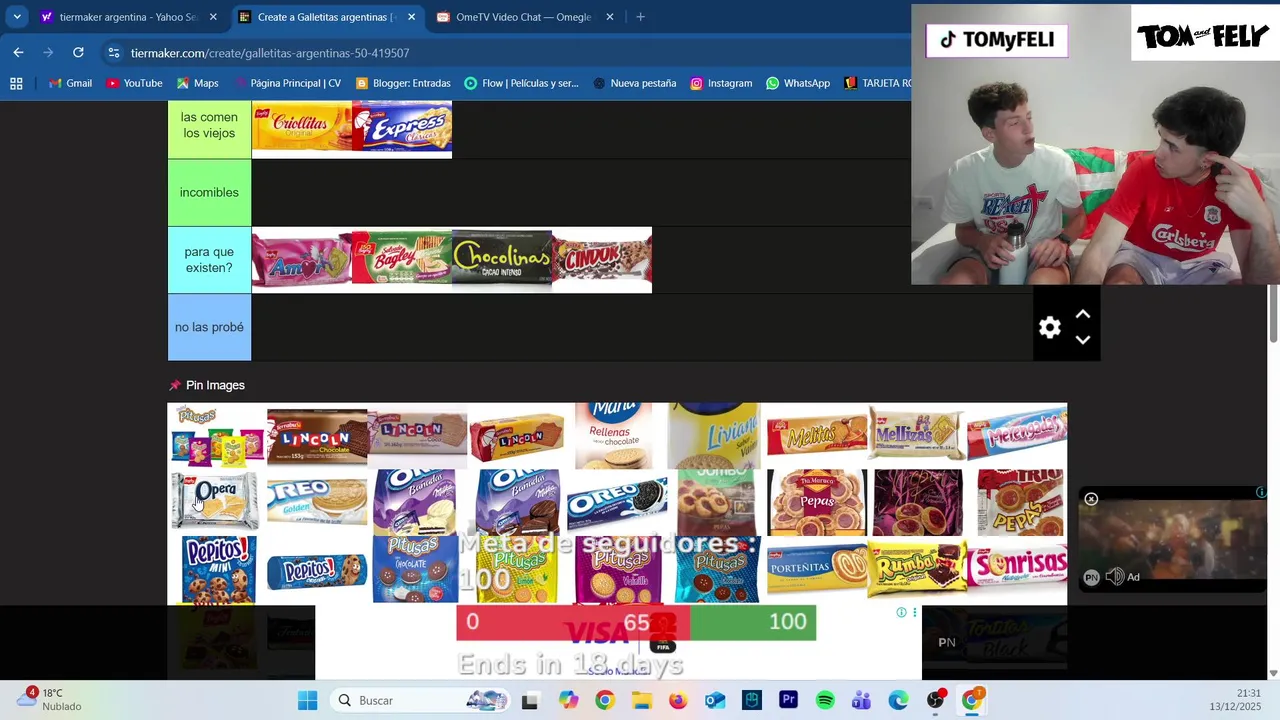The image size is (1280, 720).
Task: Go back to the previous page
Action: (18, 52)
